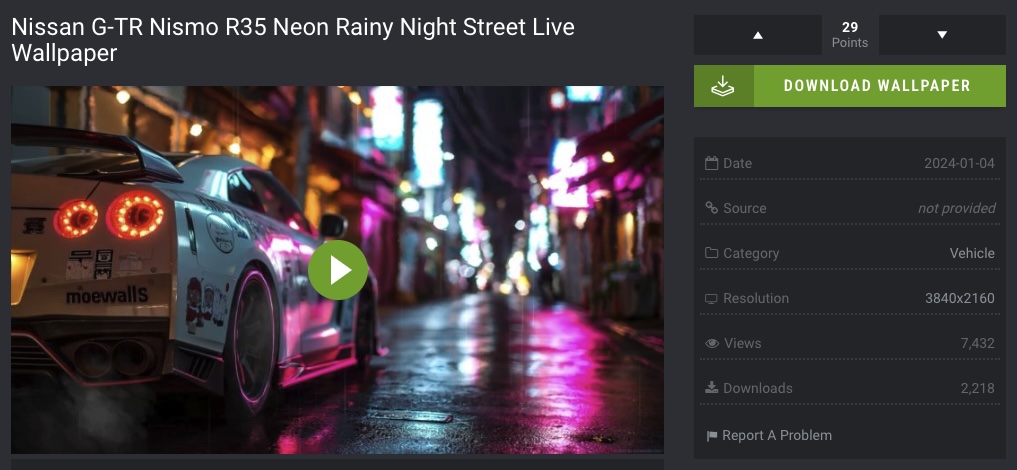Click the 29 Points score display

[850, 35]
